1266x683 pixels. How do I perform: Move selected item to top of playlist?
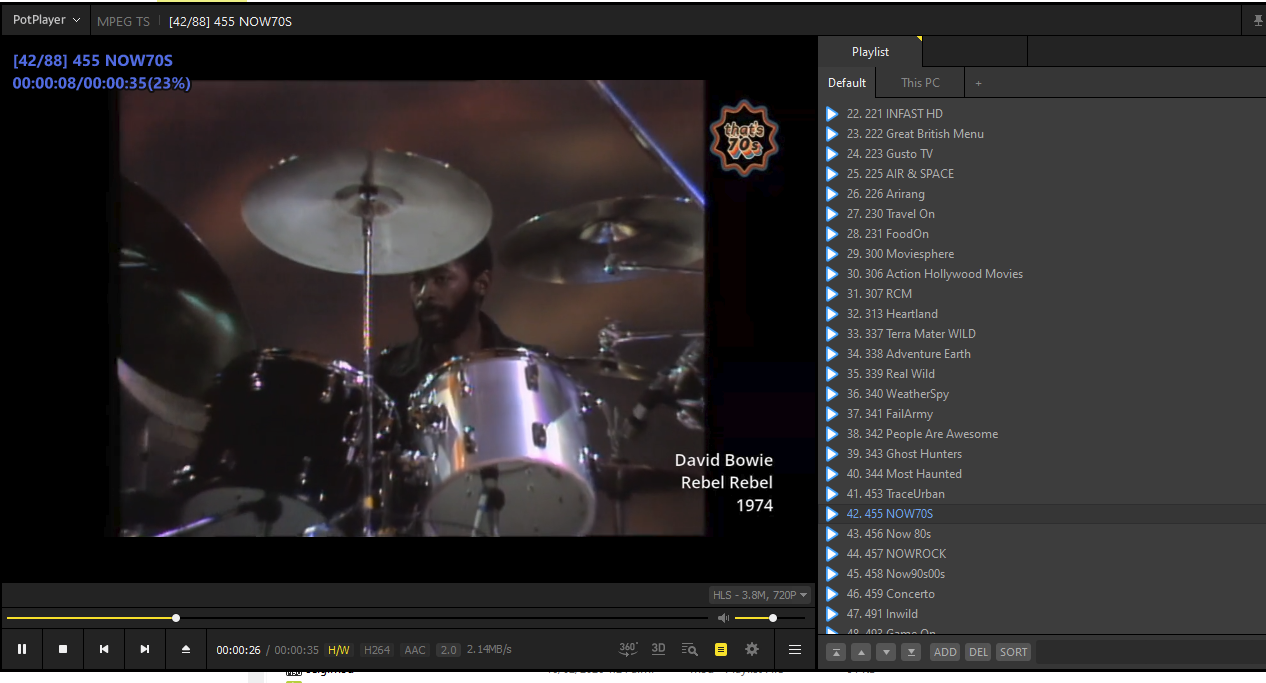[x=836, y=652]
